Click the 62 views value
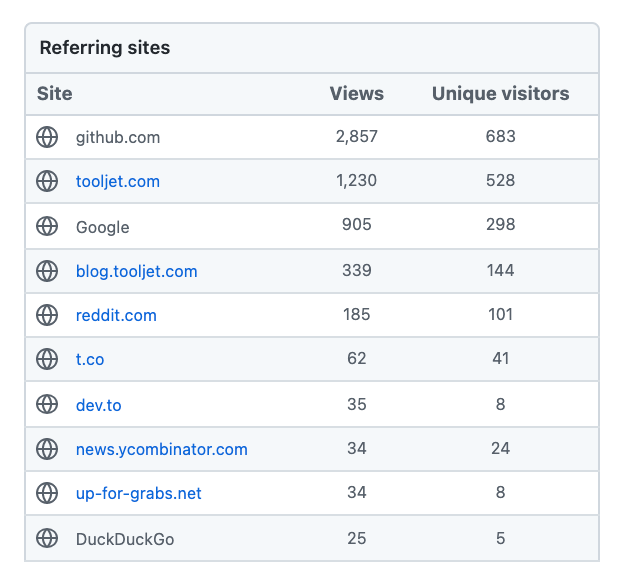 (357, 358)
